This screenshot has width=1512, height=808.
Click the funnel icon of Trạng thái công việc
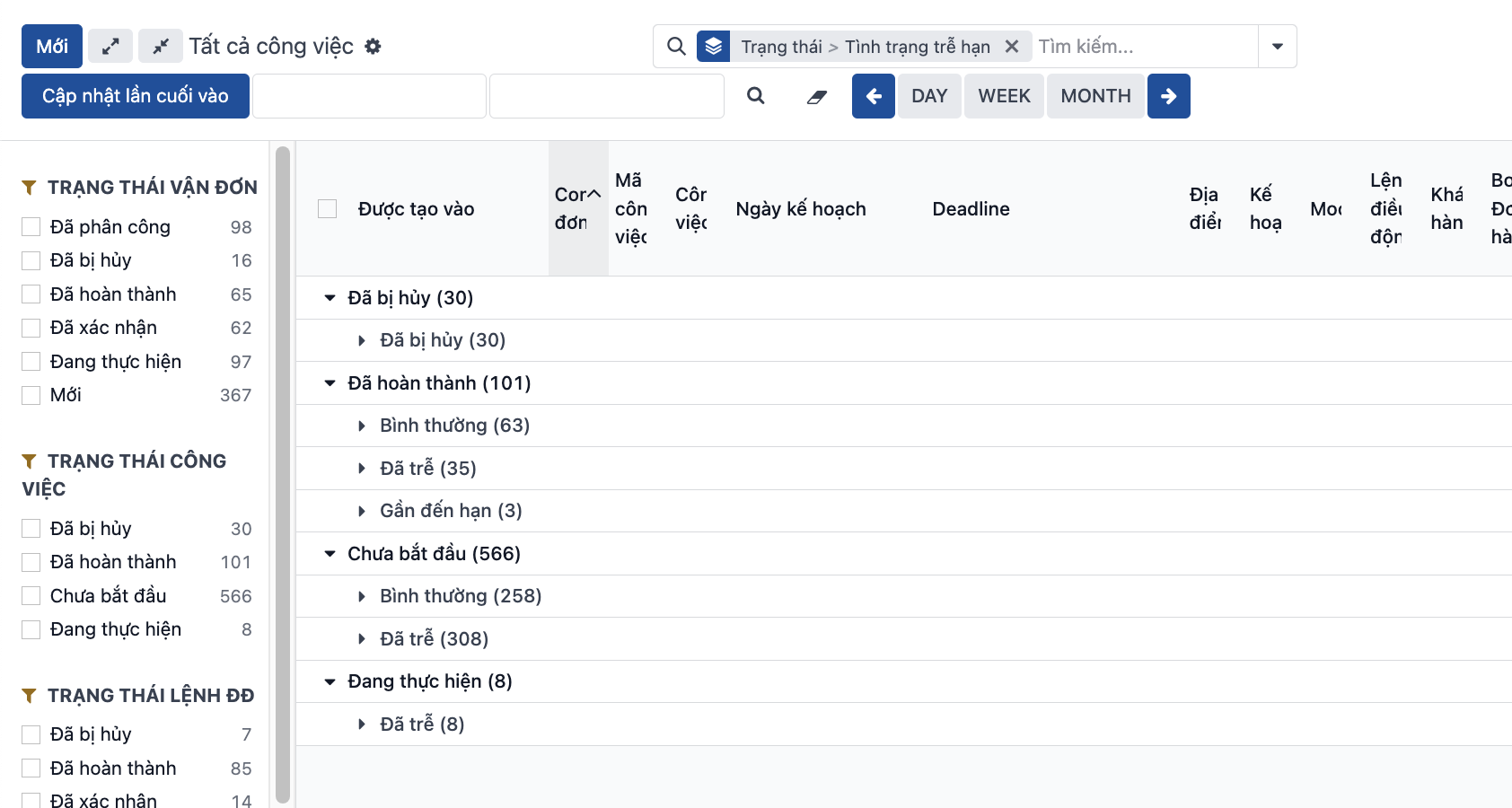point(30,461)
